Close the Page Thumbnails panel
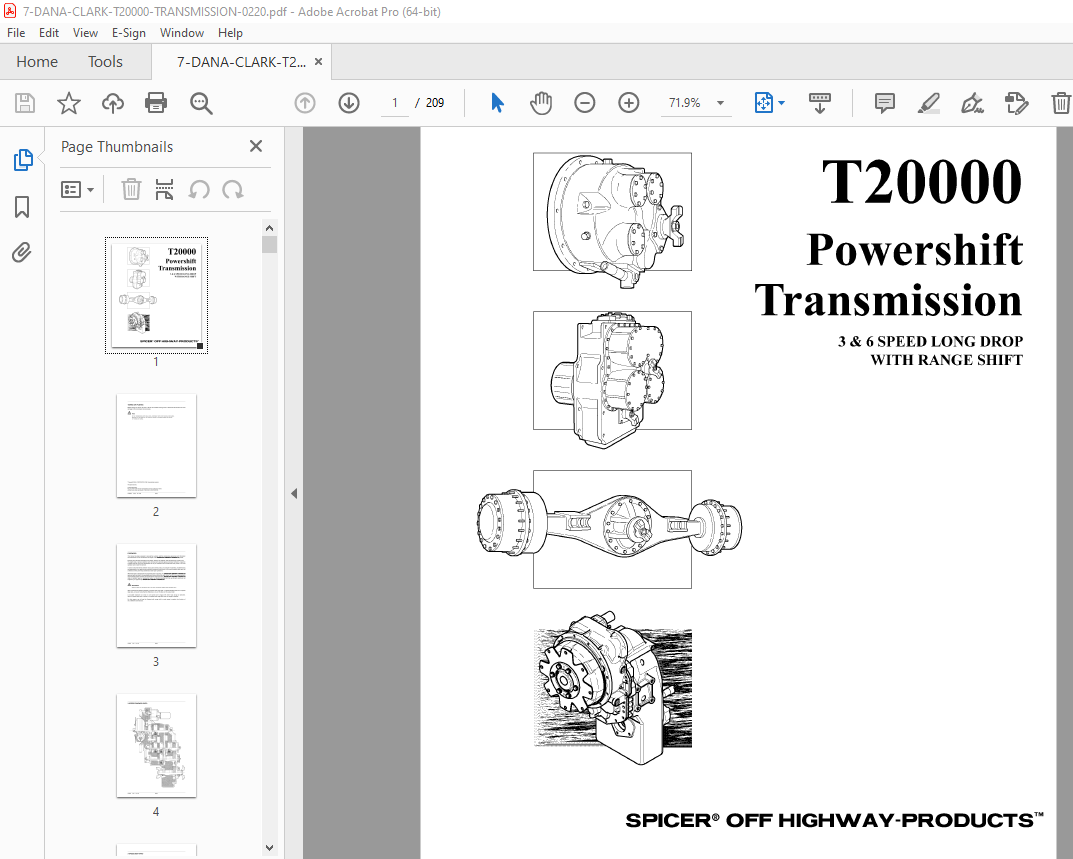 click(256, 146)
